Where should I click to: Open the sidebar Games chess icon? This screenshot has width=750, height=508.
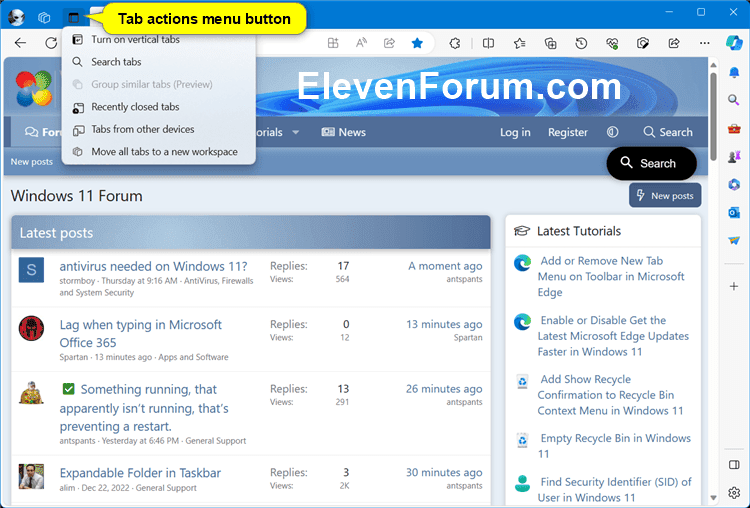click(734, 156)
